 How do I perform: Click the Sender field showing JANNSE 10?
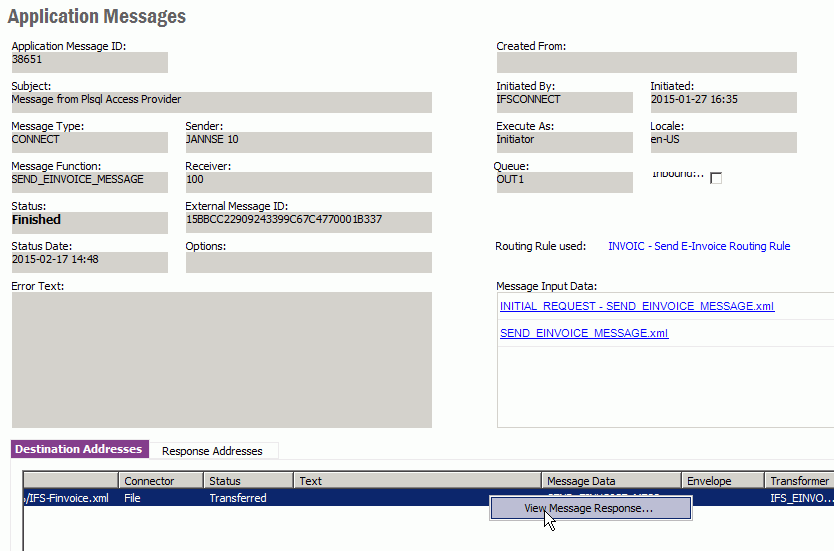(308, 142)
